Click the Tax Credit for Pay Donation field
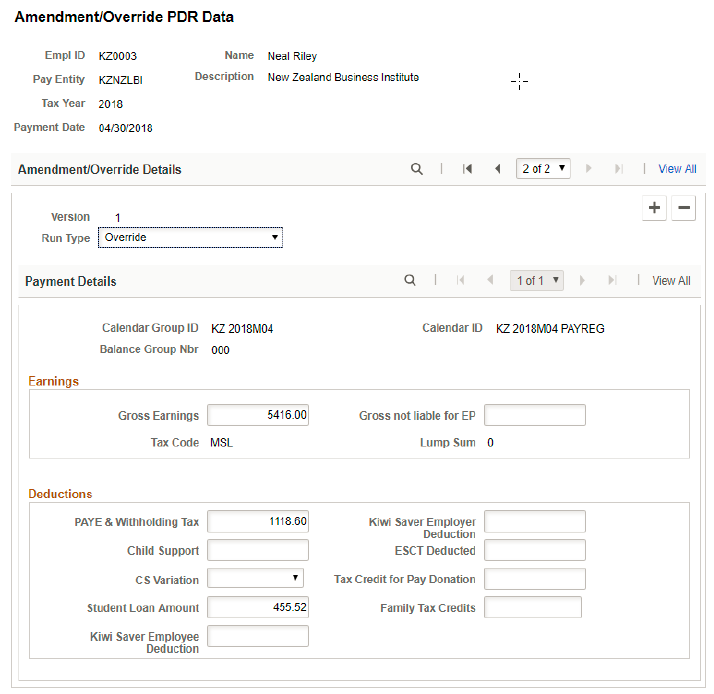 pyautogui.click(x=535, y=579)
